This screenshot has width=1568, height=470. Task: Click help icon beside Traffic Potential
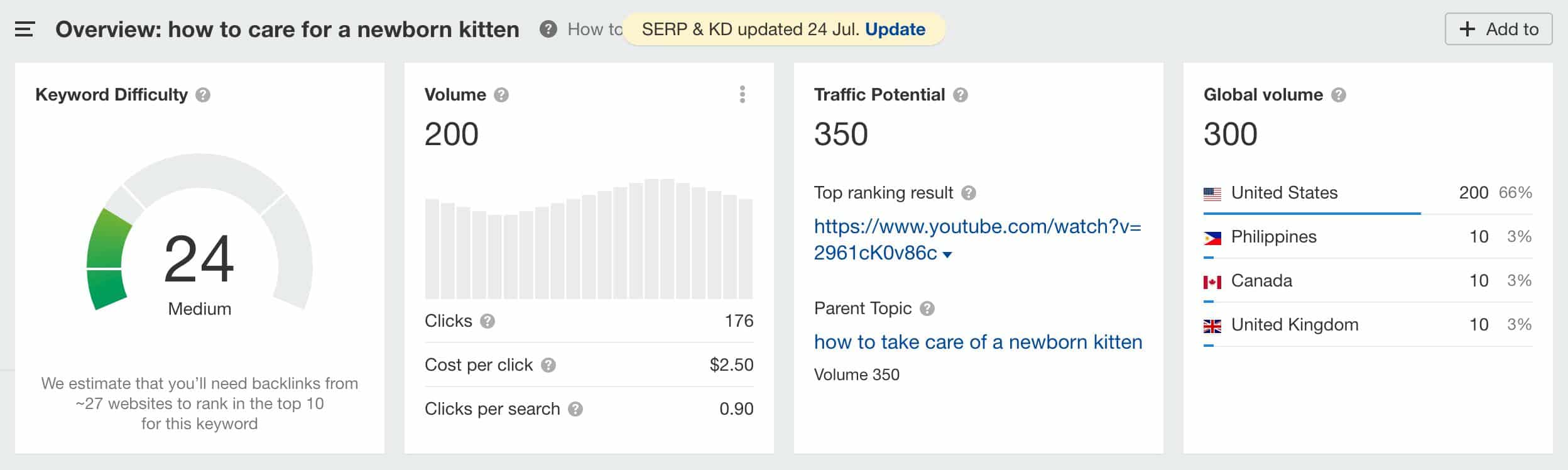(x=961, y=95)
